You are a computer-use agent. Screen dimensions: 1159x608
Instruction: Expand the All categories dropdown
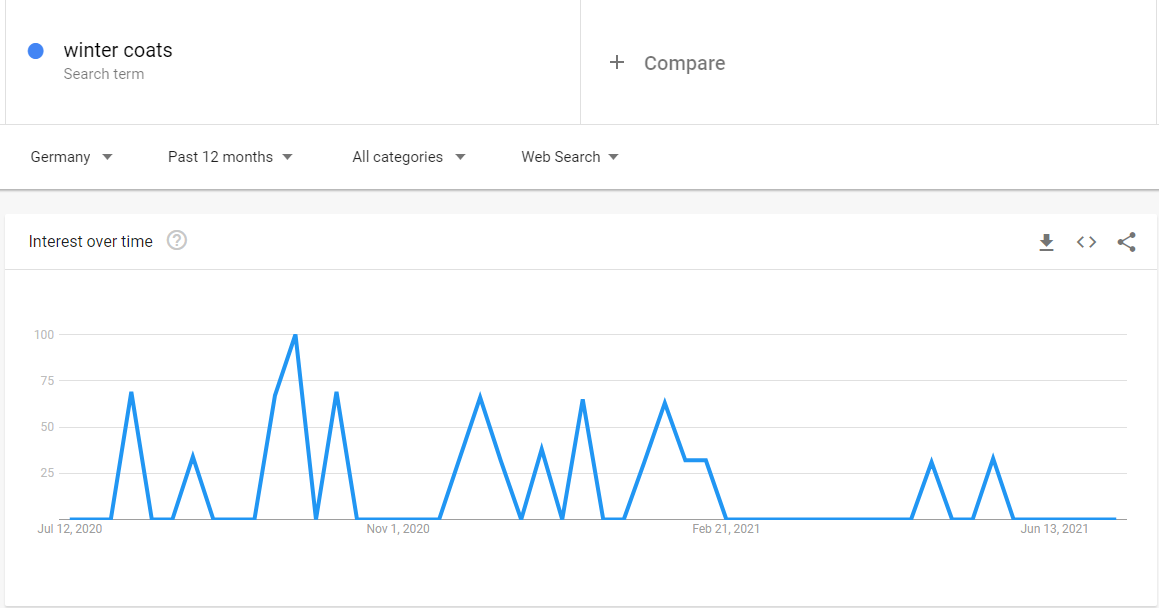tap(409, 157)
